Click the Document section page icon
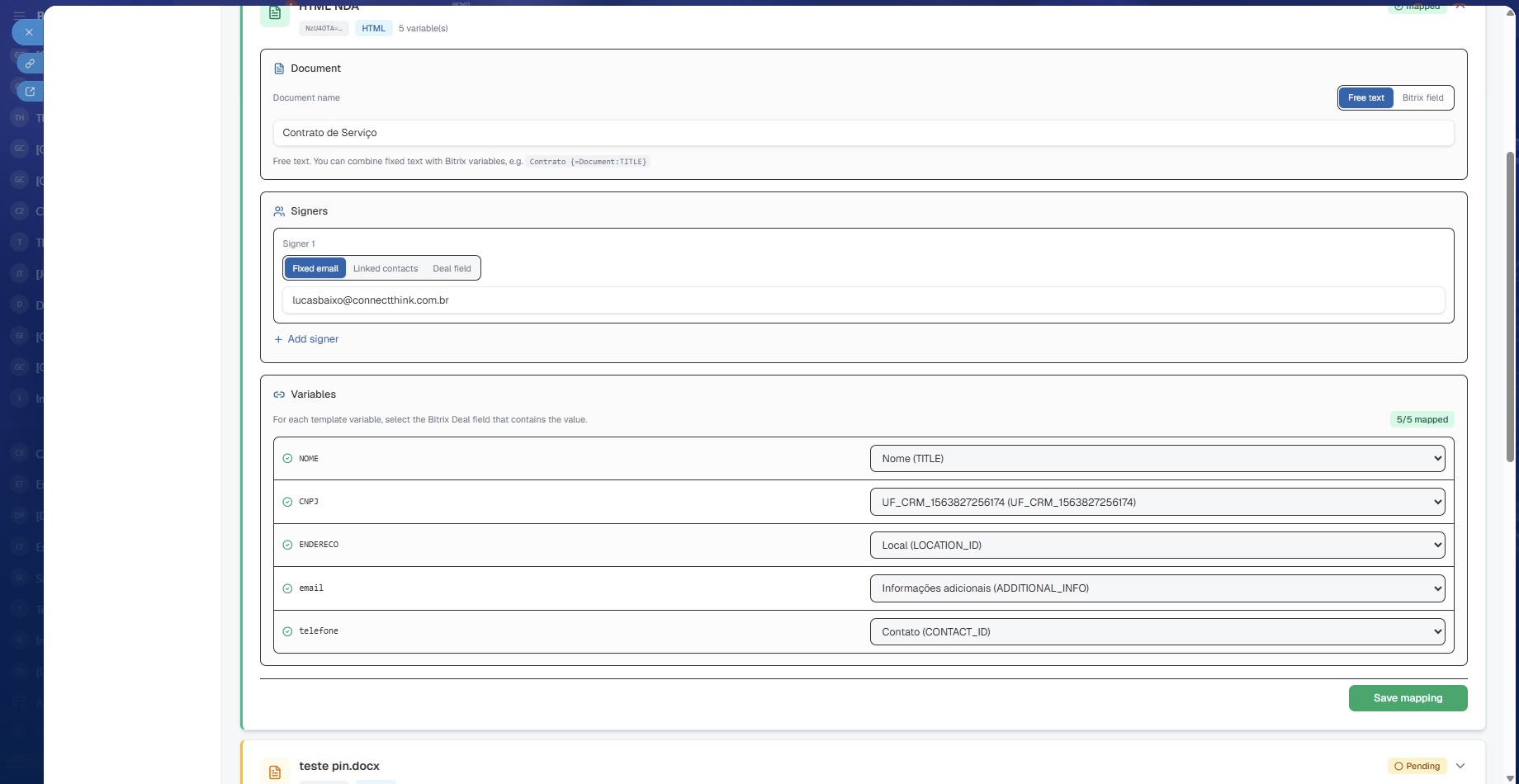Viewport: 1519px width, 784px height. coord(279,68)
